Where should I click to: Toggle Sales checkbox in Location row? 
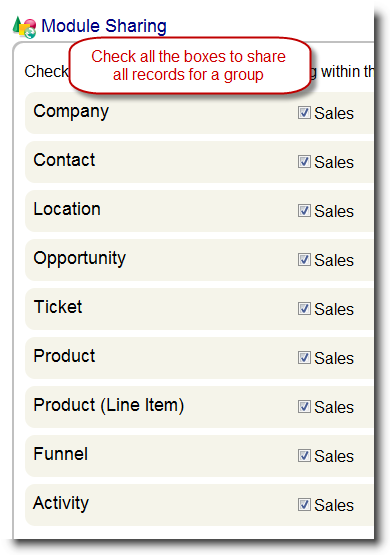point(304,210)
